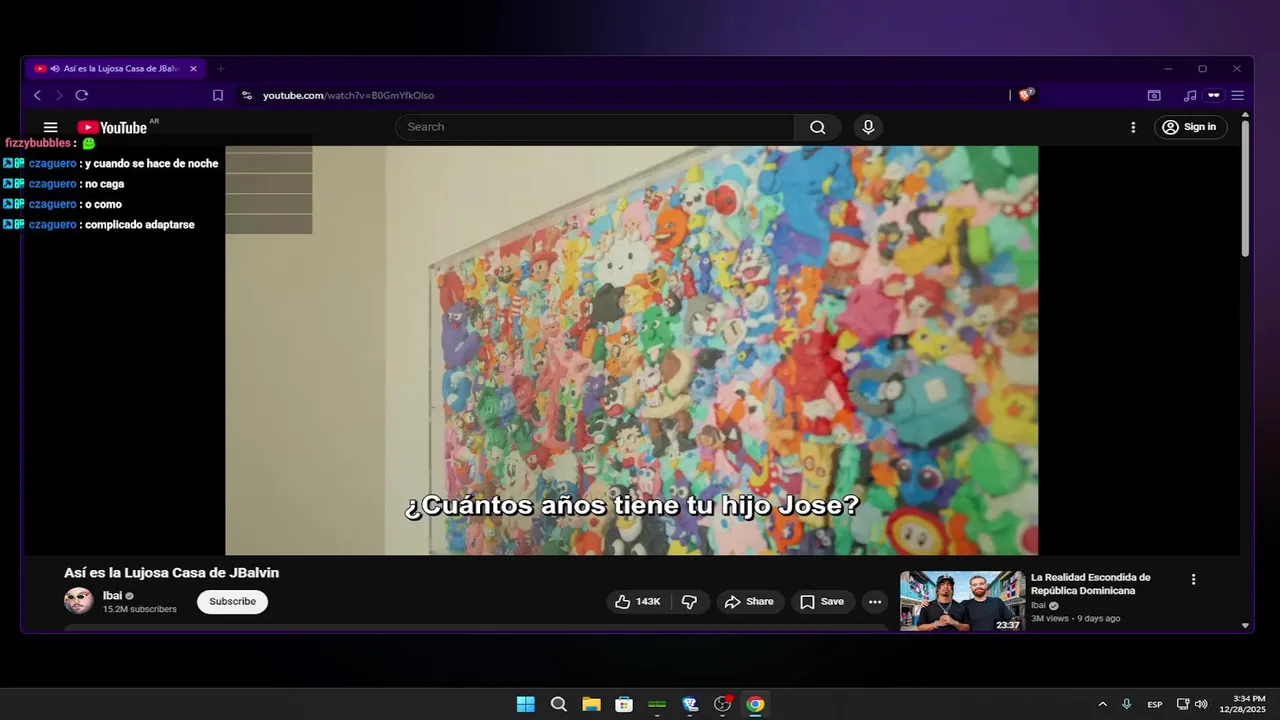Open the Ibai channel avatar
The width and height of the screenshot is (1280, 720).
tap(79, 601)
